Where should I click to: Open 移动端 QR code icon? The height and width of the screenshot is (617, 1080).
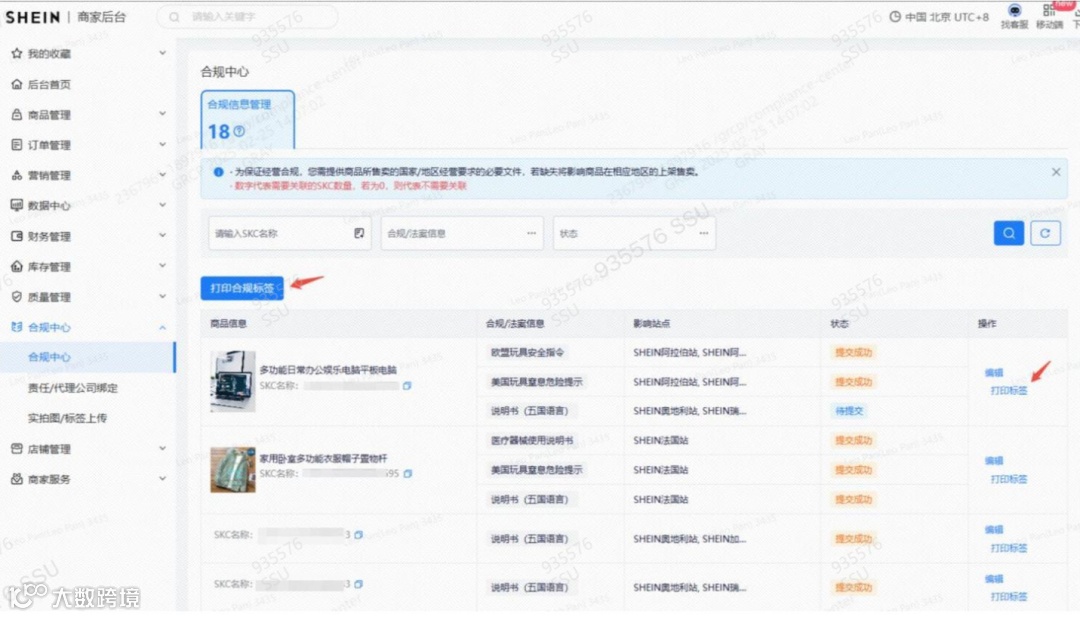tap(1048, 10)
